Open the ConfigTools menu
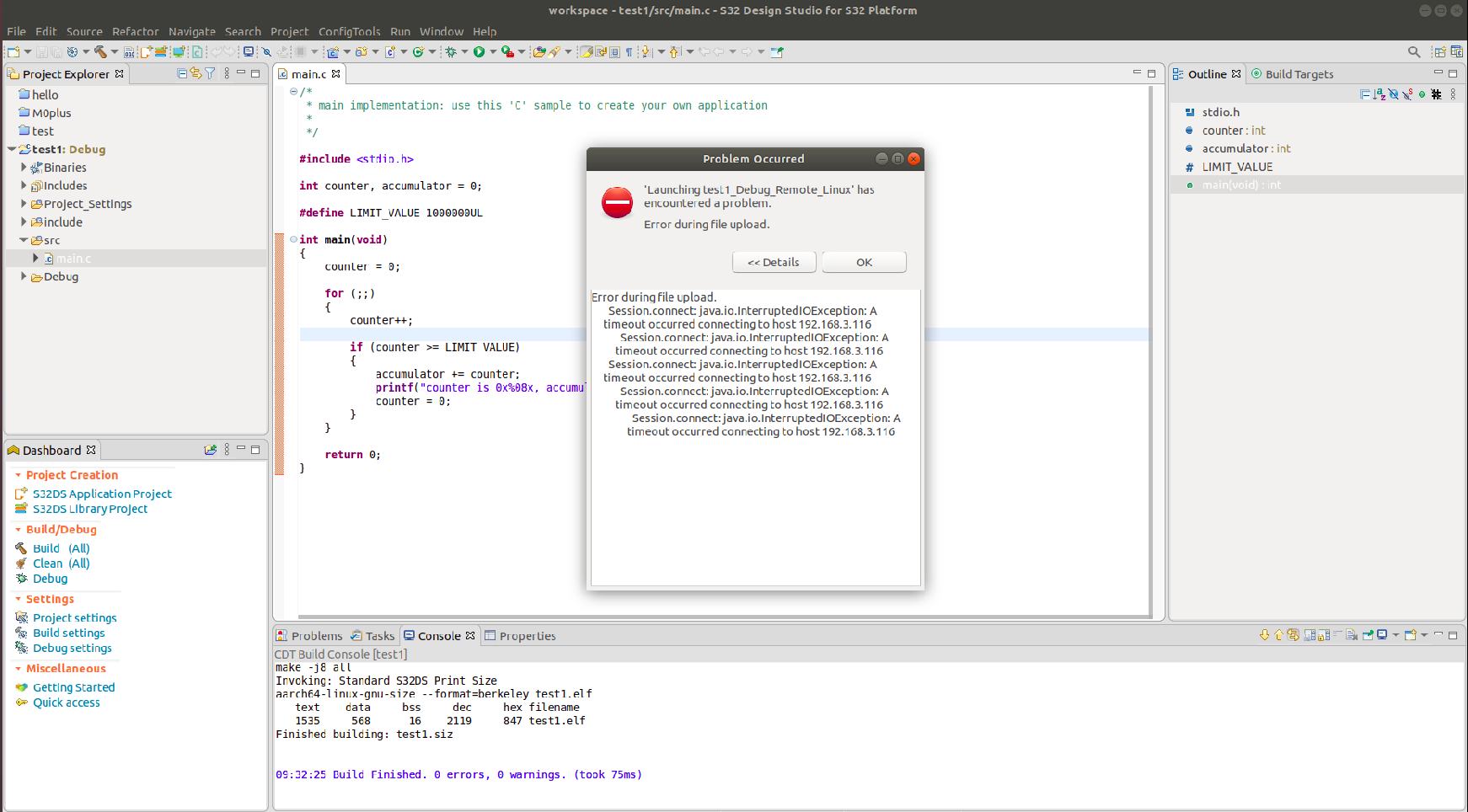This screenshot has height=812, width=1468. tap(349, 31)
